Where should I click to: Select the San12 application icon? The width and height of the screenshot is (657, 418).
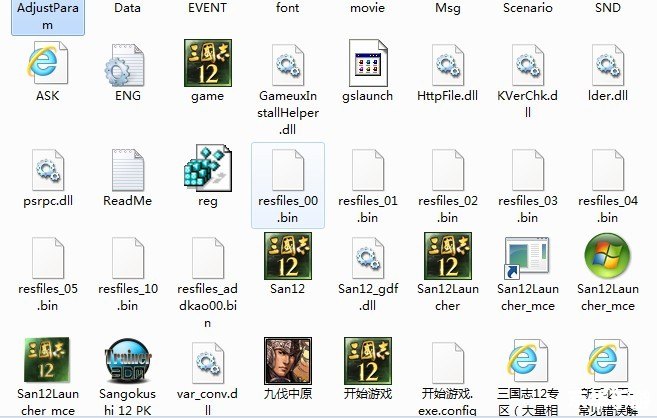(x=288, y=256)
